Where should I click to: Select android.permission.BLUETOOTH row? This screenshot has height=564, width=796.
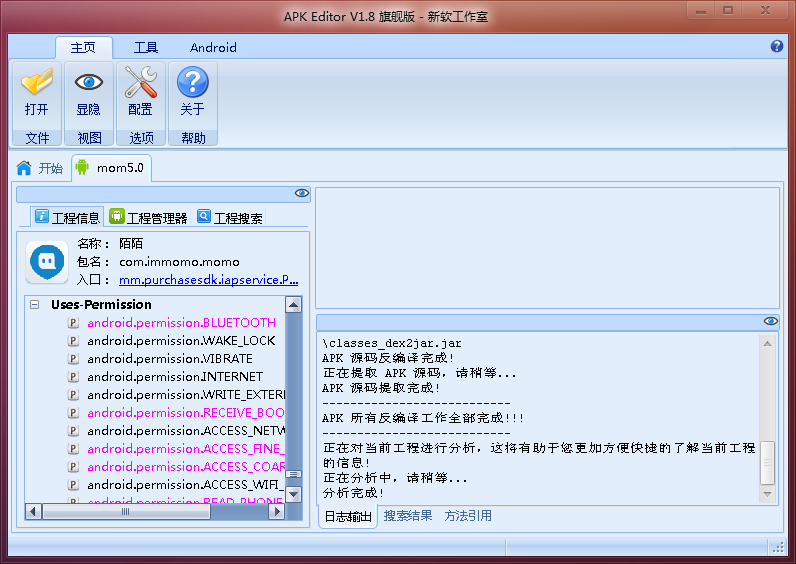[x=181, y=323]
